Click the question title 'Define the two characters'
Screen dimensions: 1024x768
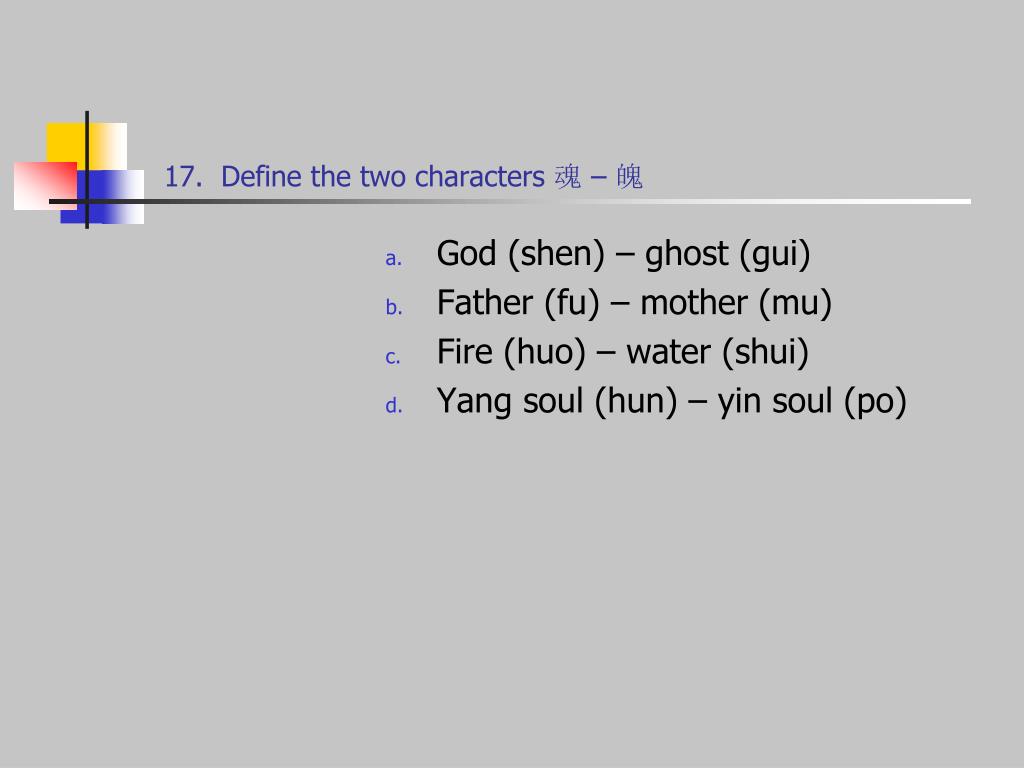(x=383, y=177)
